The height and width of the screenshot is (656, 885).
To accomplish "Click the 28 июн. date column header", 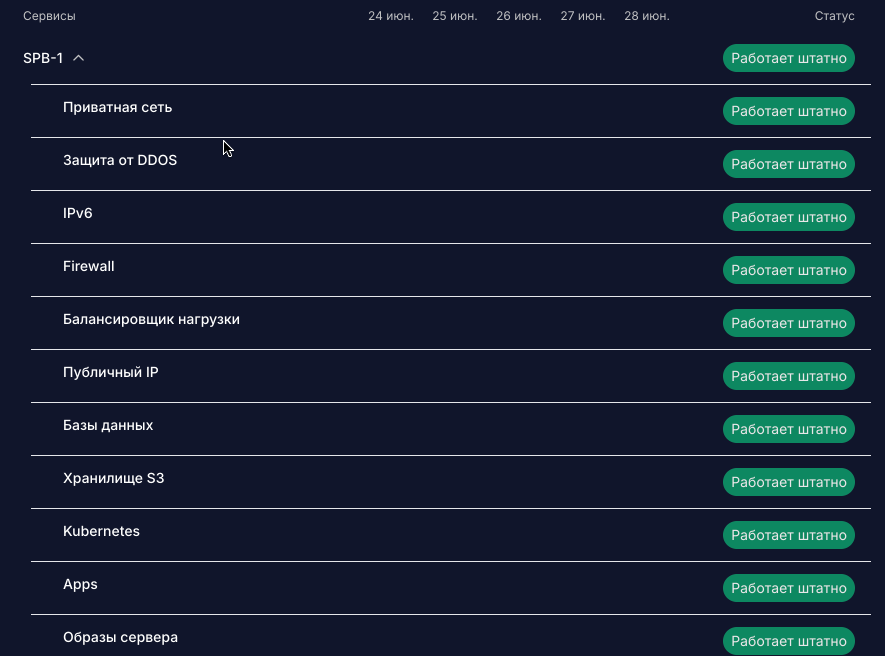I will click(x=647, y=16).
